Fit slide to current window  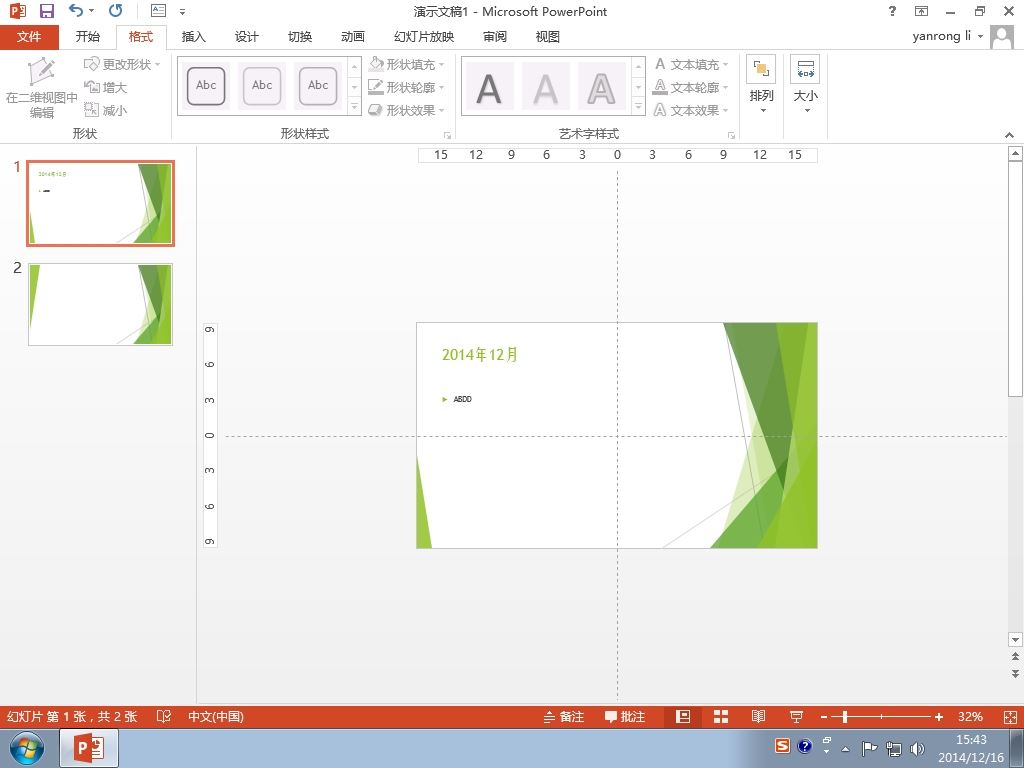[x=1010, y=716]
